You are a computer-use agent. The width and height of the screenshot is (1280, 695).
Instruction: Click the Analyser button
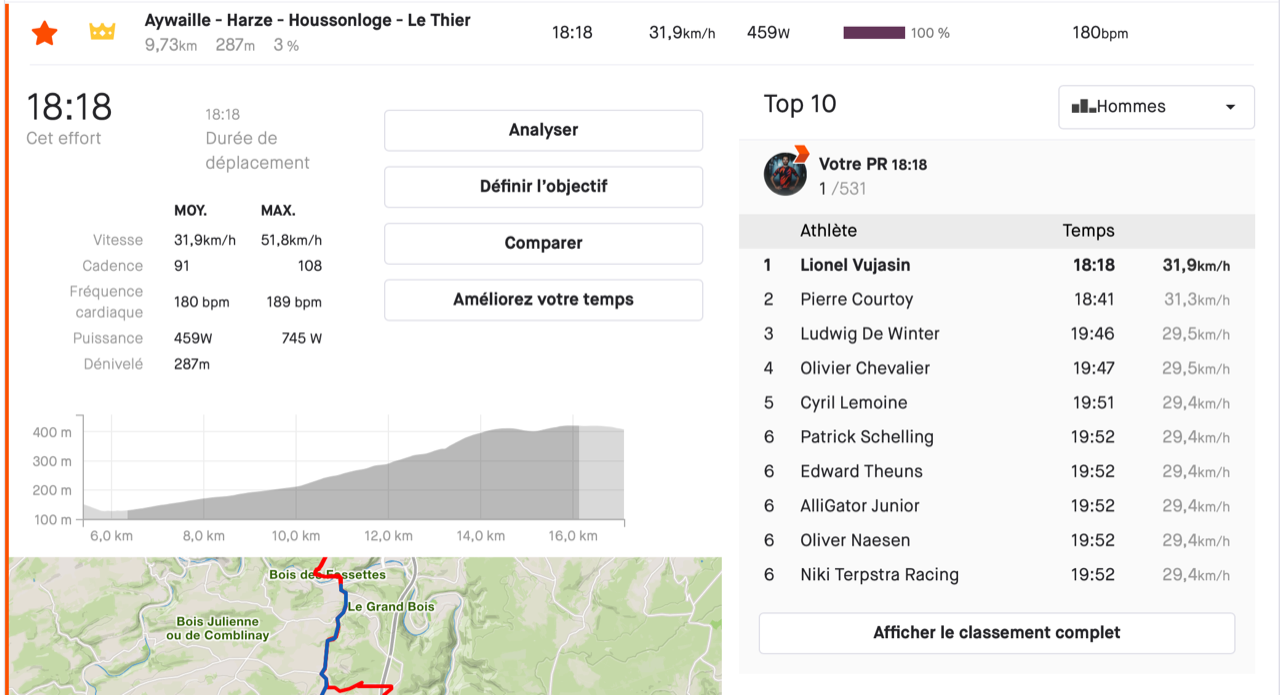543,130
